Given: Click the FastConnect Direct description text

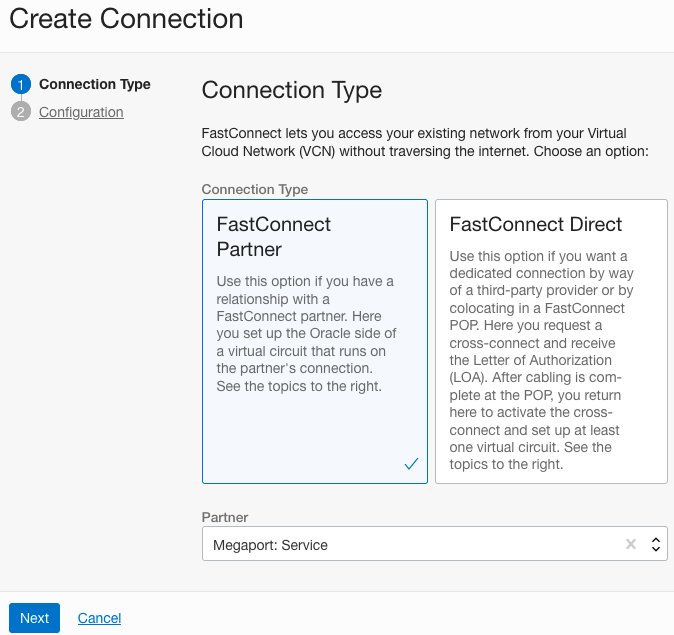Looking at the screenshot, I should 550,360.
